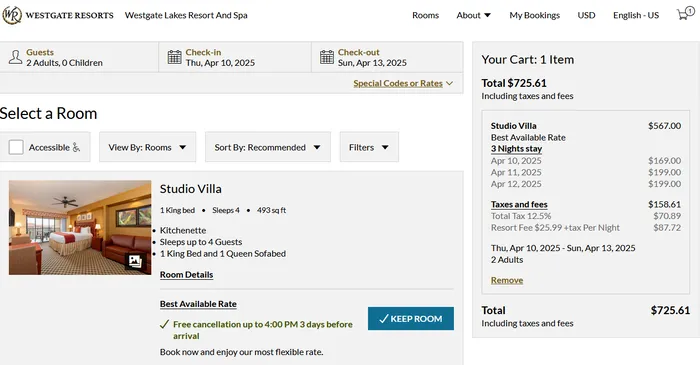Open My Bookings page
The height and width of the screenshot is (365, 700).
coord(534,15)
